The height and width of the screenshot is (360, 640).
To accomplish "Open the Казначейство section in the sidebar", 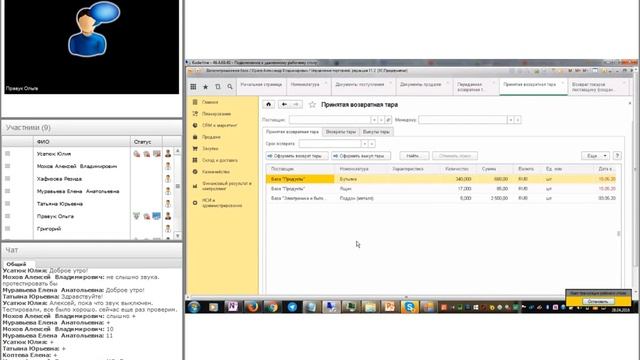I will (x=216, y=172).
